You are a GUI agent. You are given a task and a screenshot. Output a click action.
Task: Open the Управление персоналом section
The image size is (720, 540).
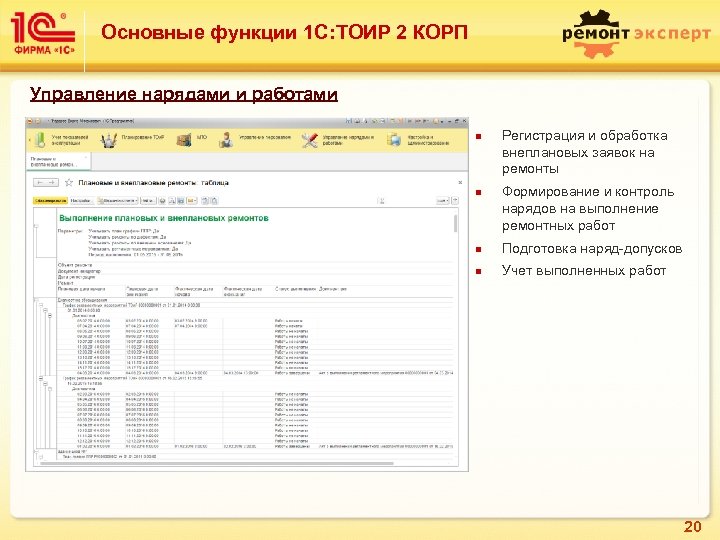(x=255, y=140)
